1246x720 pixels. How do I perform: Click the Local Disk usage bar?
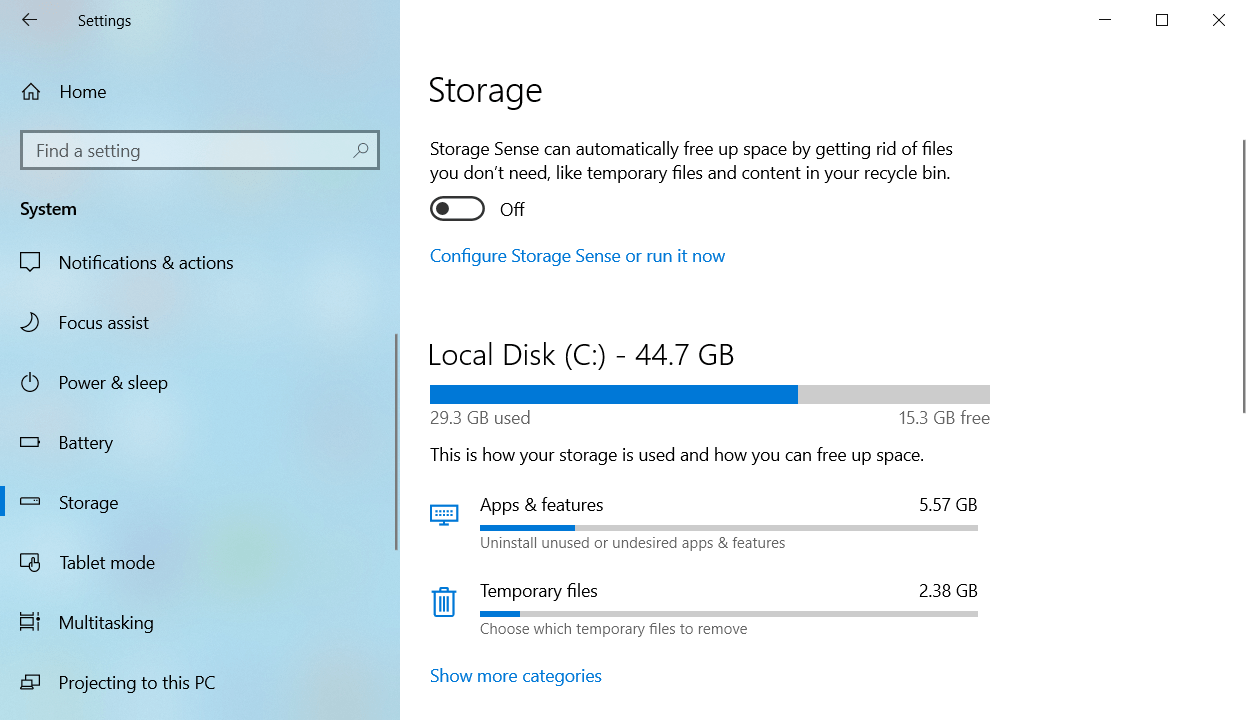click(709, 394)
